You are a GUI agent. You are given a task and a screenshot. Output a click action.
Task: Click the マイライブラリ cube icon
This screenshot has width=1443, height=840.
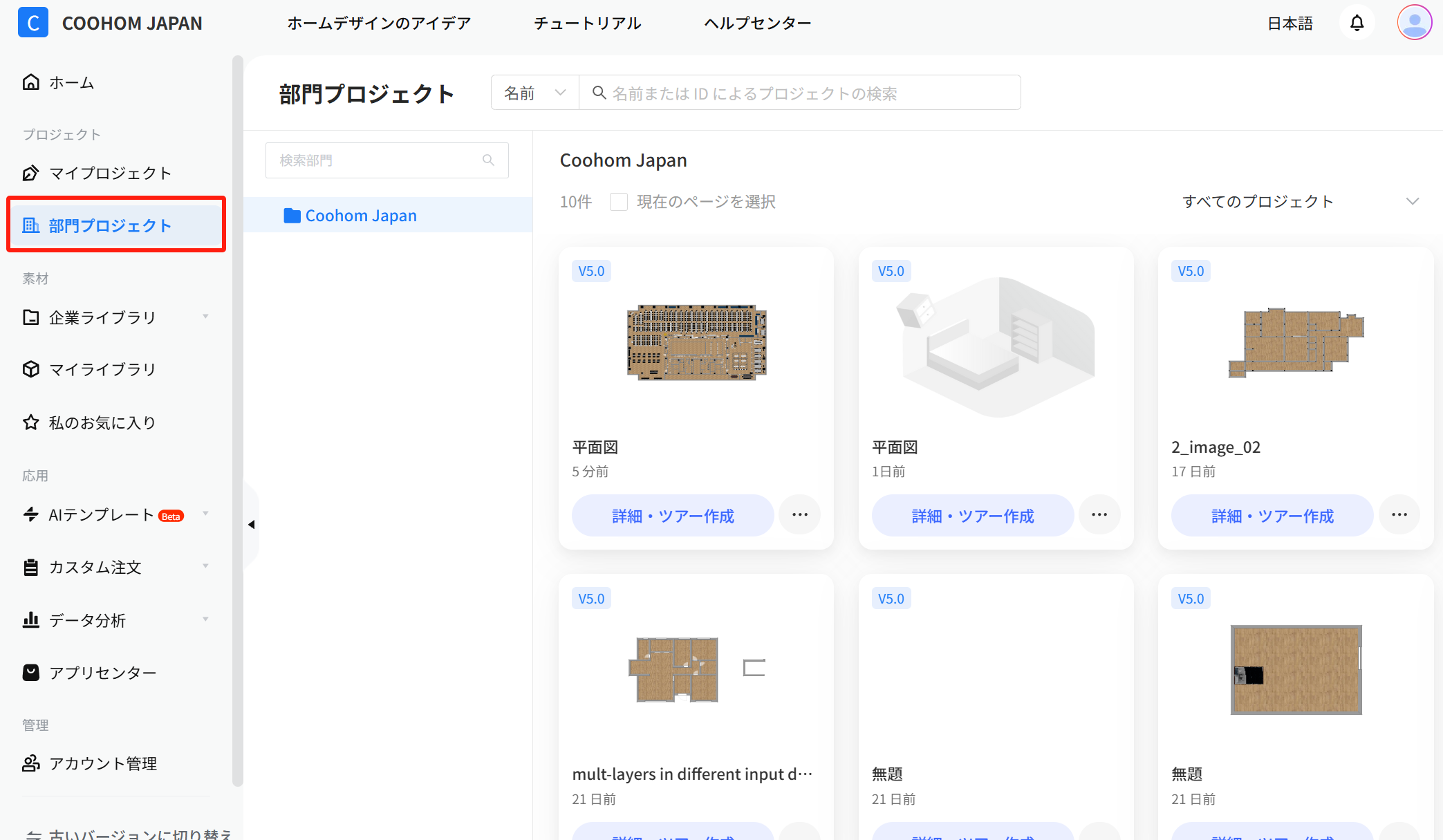31,369
